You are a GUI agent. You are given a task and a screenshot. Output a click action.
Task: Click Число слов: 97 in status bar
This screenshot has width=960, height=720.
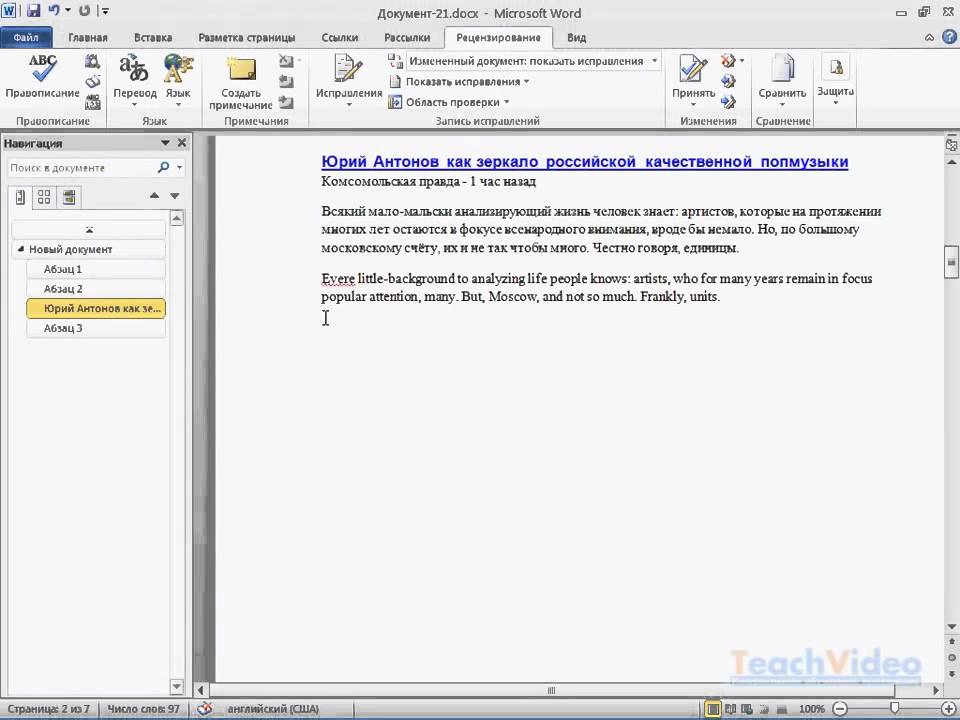click(143, 709)
